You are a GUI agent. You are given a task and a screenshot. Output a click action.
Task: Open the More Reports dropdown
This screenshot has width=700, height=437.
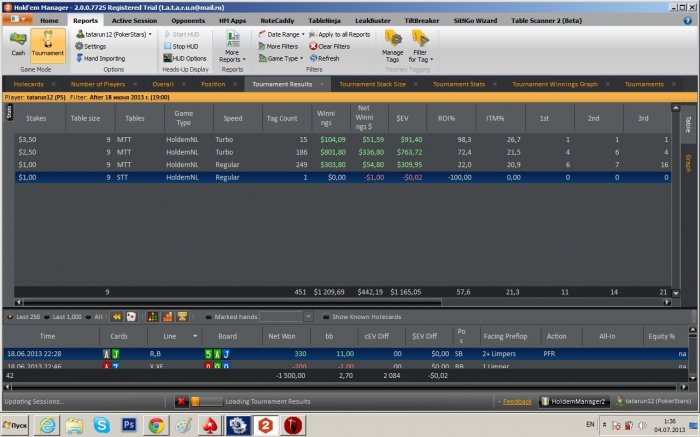(232, 46)
